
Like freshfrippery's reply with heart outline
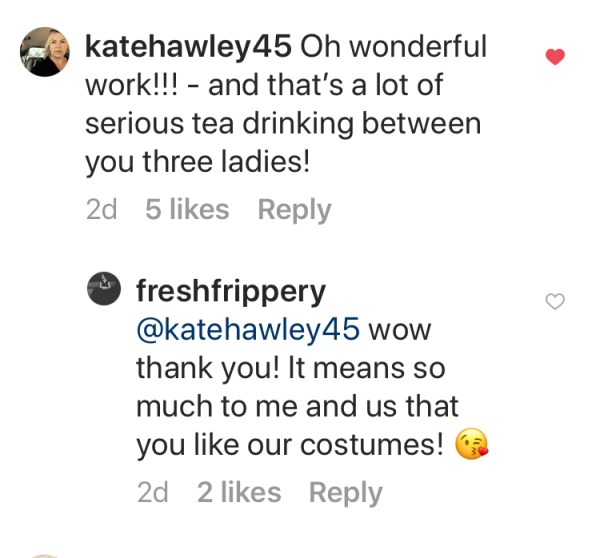[556, 302]
